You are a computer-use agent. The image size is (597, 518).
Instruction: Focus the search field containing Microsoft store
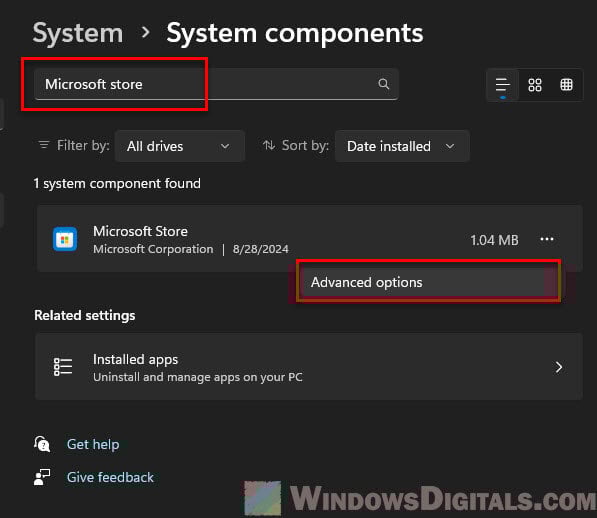216,84
